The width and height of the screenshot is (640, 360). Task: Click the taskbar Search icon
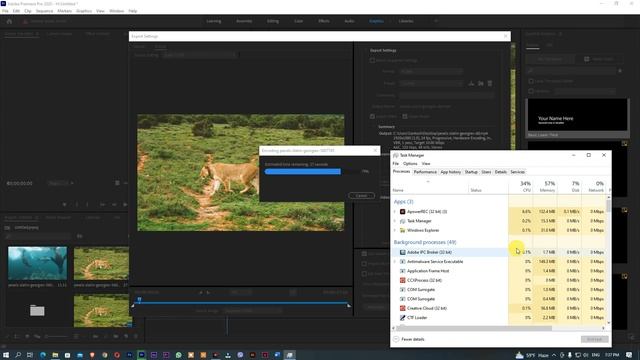tap(18, 355)
